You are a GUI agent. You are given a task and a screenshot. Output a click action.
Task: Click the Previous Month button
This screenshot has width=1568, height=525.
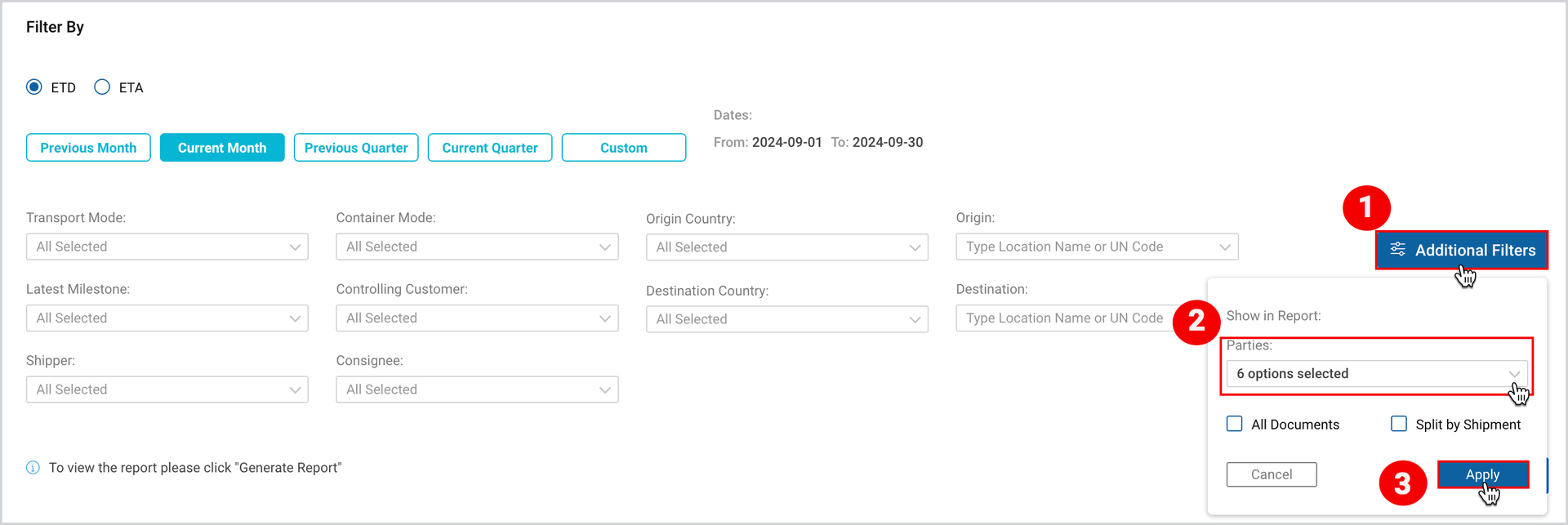pos(88,148)
